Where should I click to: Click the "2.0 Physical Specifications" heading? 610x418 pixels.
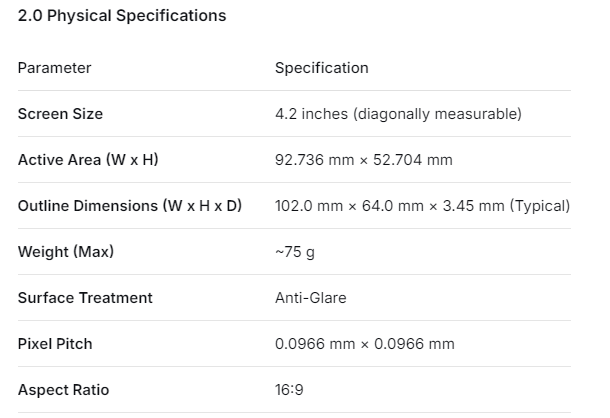coord(122,16)
